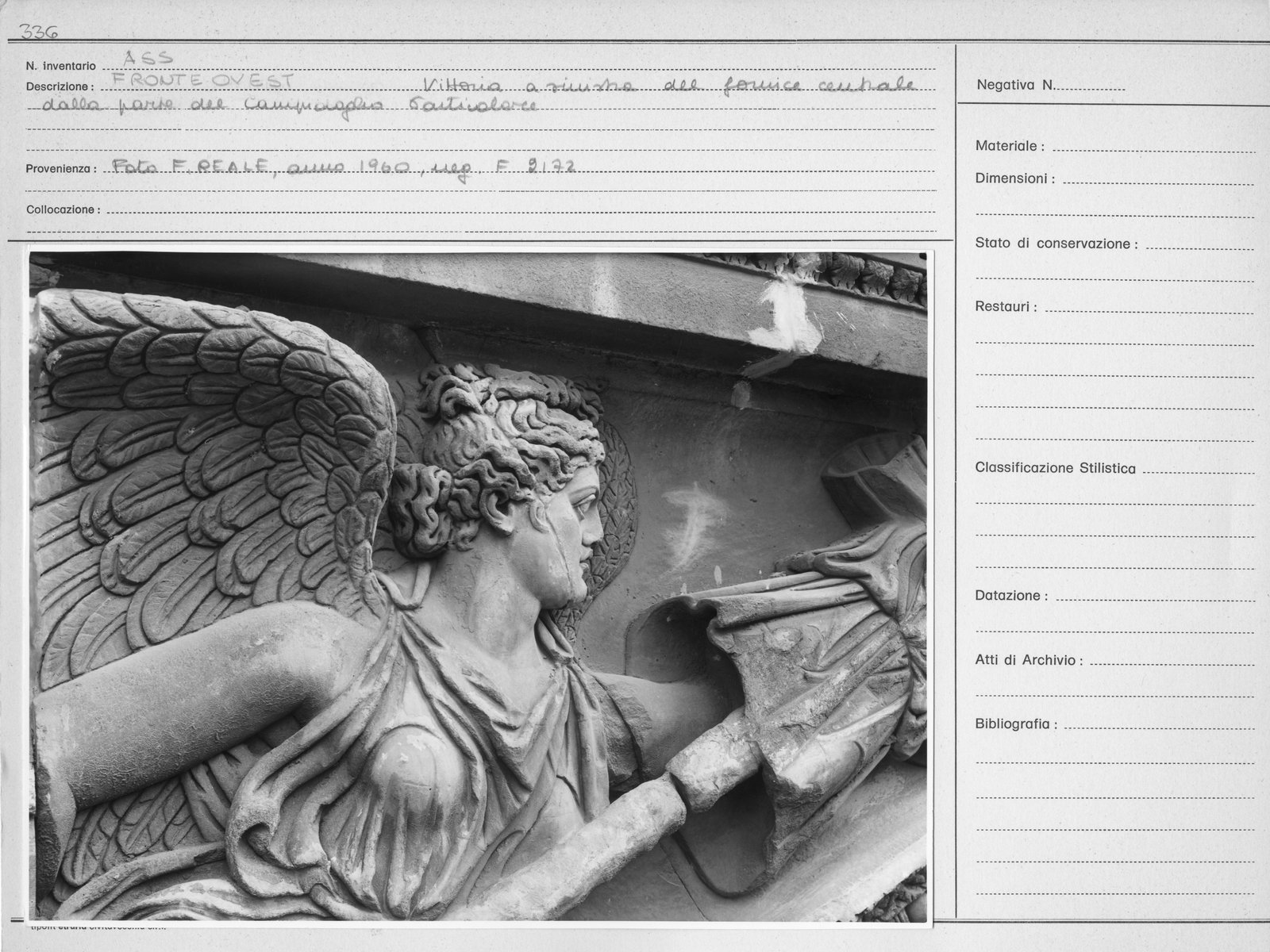Click the handwritten 'FRONTE OVEST' text
Screen dimensions: 1270x952
click(203, 81)
